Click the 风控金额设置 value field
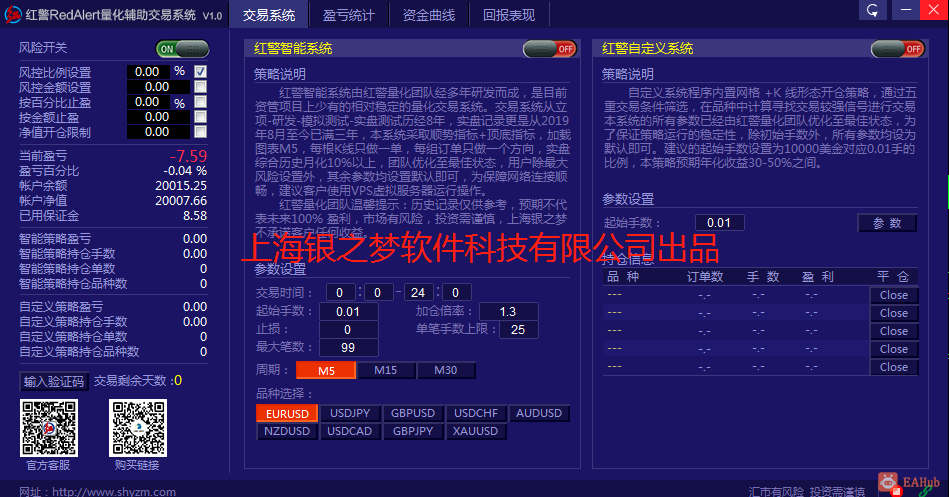 pyautogui.click(x=158, y=87)
